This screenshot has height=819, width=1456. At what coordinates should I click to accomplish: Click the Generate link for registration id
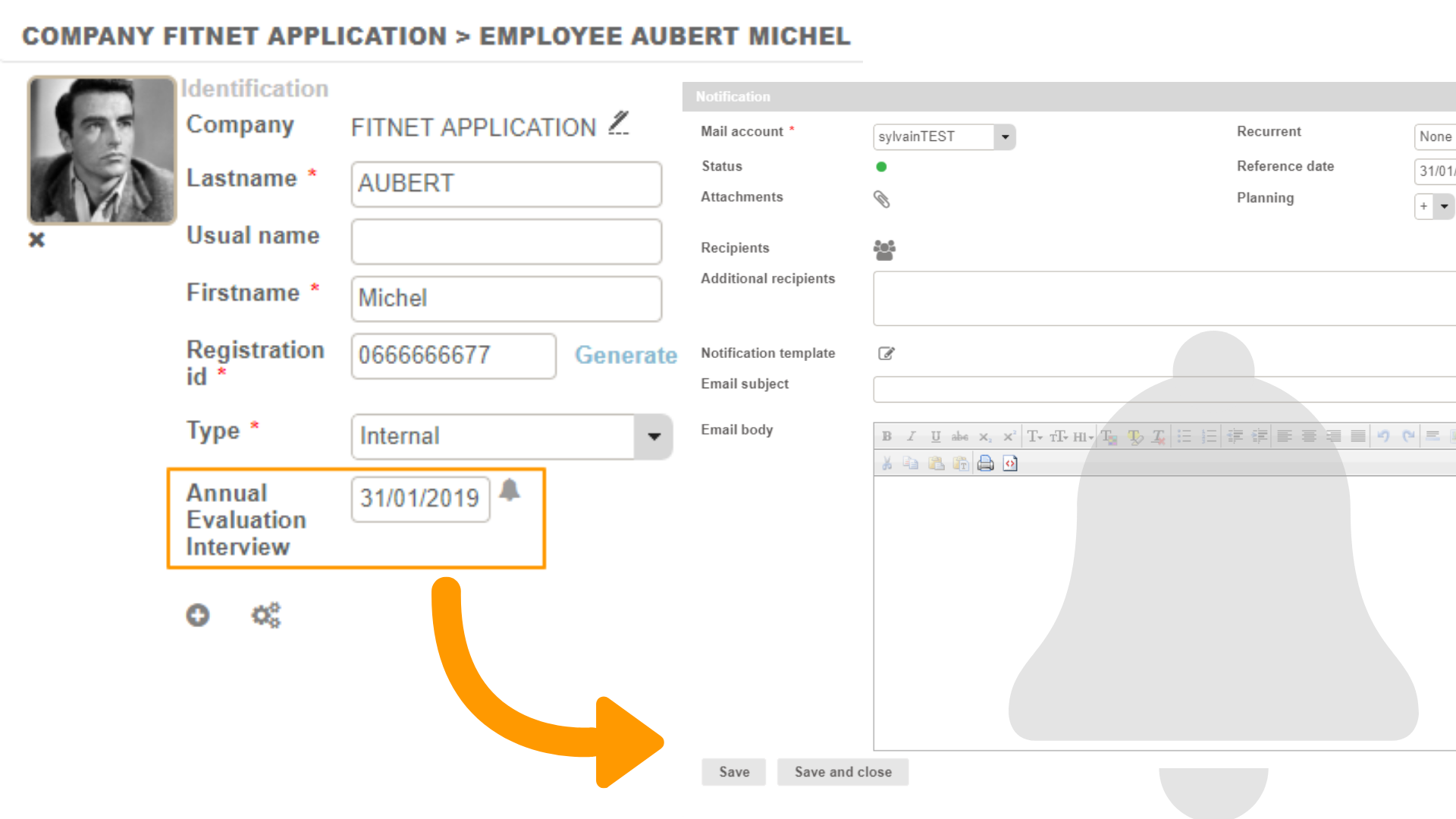click(x=626, y=355)
